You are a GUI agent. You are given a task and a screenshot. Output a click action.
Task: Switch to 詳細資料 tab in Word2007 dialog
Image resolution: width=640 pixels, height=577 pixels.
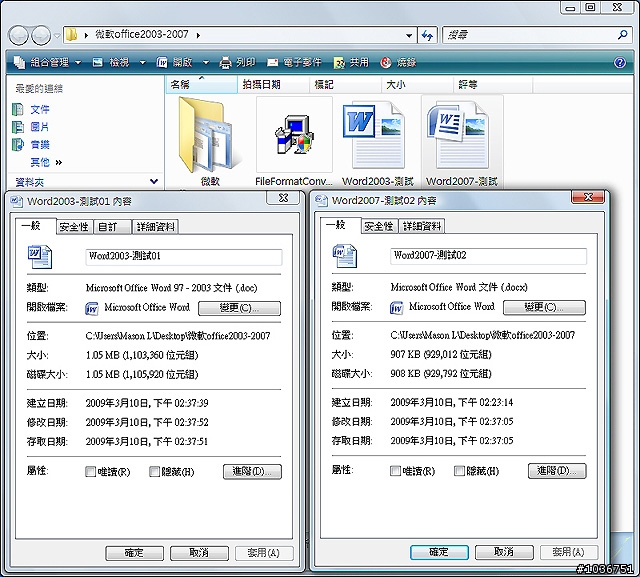(422, 226)
